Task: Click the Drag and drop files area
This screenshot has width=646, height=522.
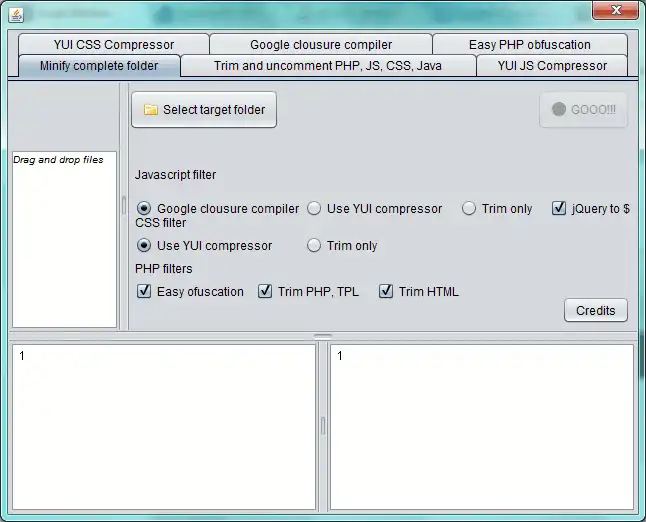Action: (x=65, y=239)
